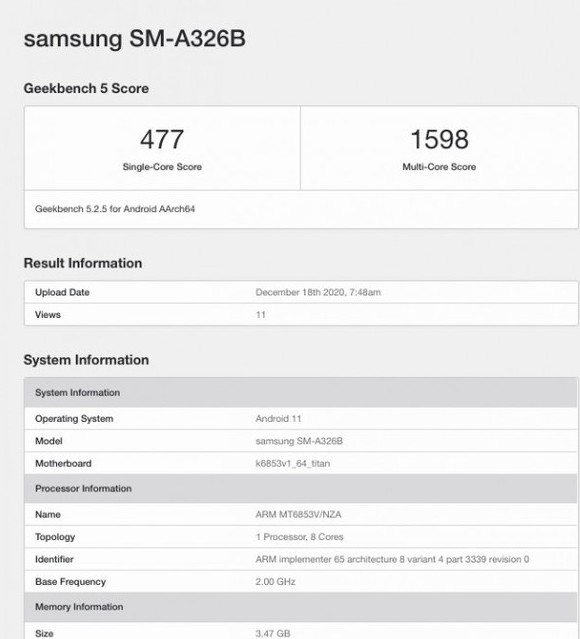
Task: Click the Result Information heading
Action: coord(83,263)
